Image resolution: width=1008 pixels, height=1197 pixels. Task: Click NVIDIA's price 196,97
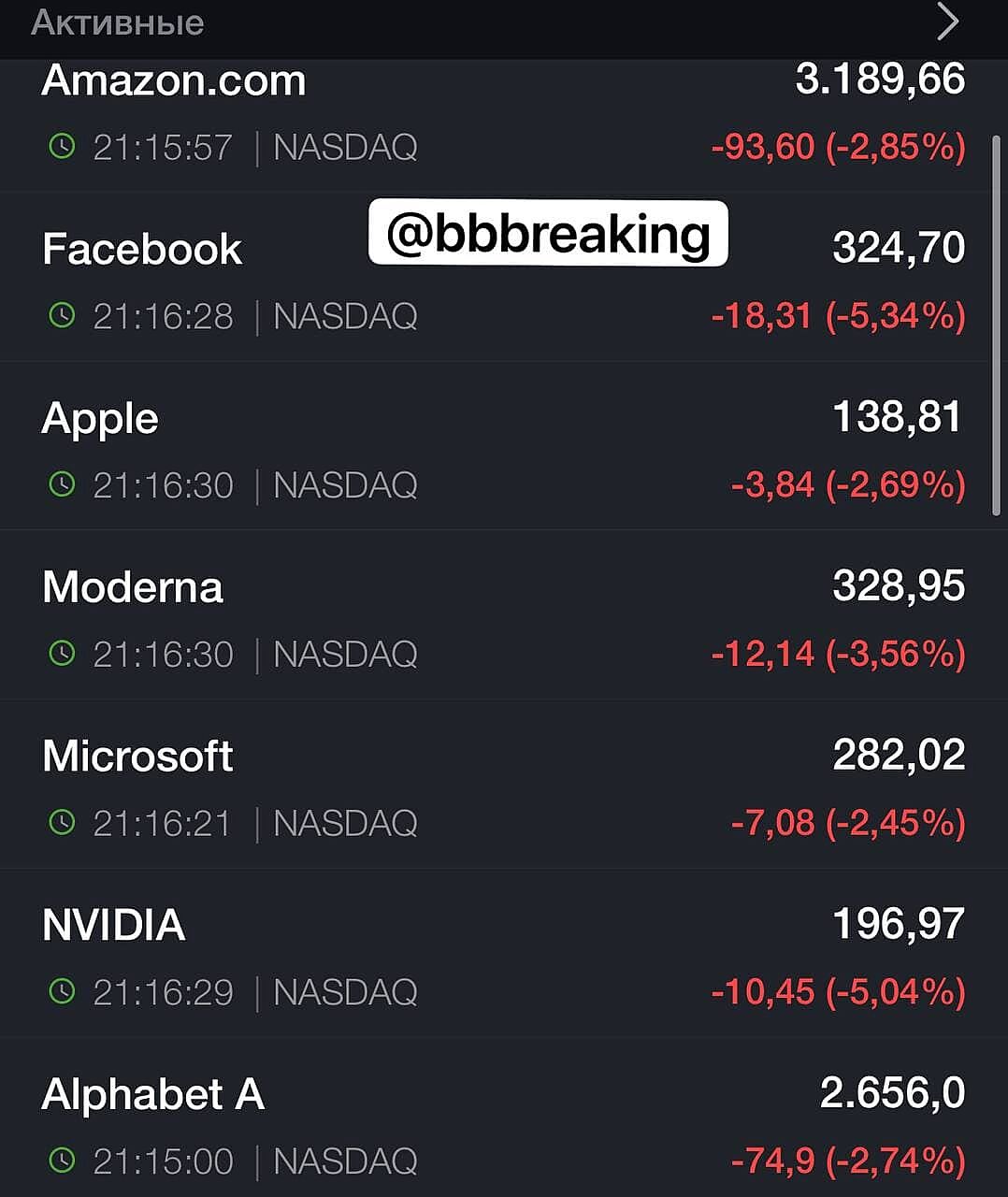pyautogui.click(x=898, y=924)
